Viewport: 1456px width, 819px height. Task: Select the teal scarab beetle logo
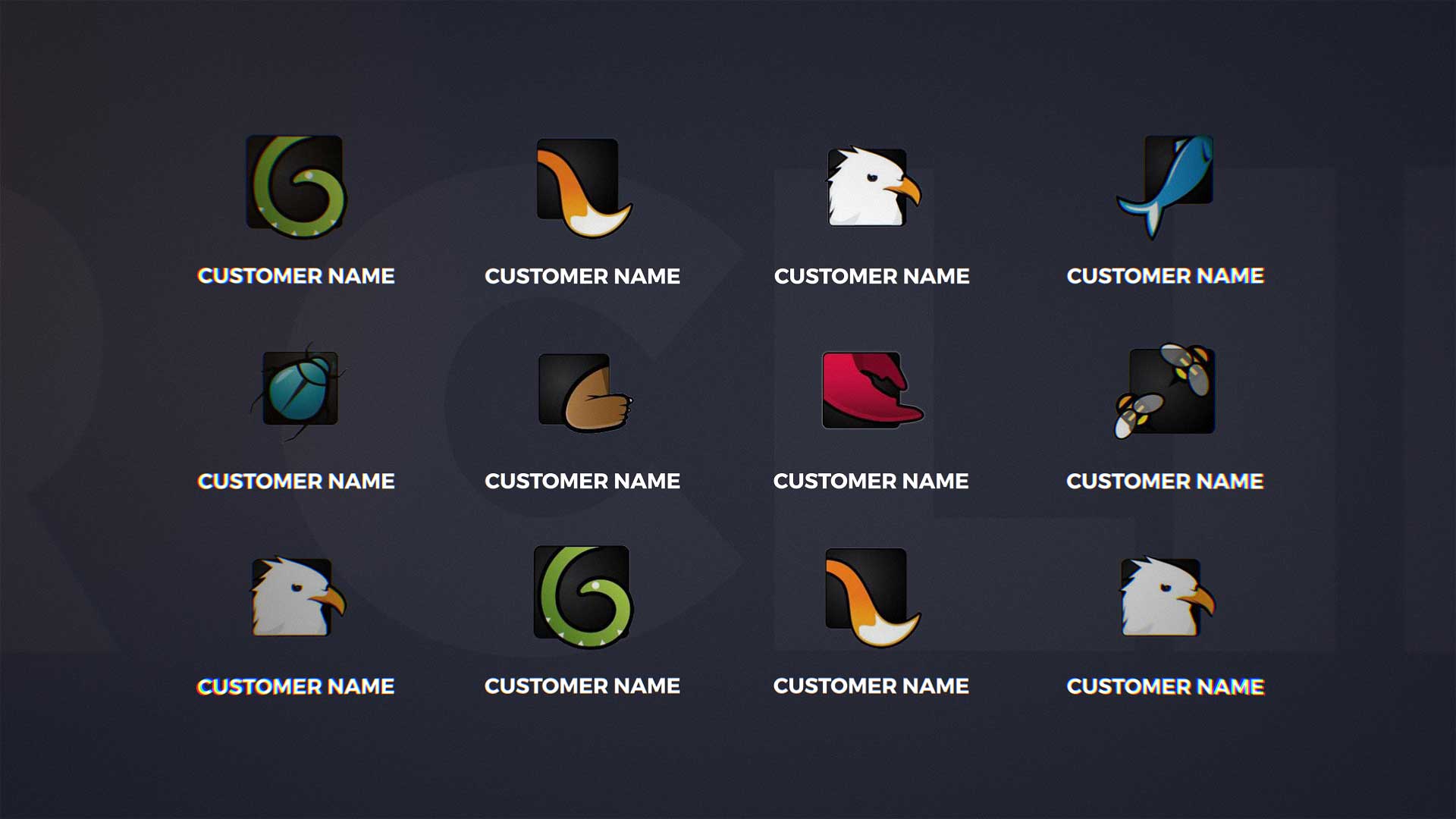[299, 389]
